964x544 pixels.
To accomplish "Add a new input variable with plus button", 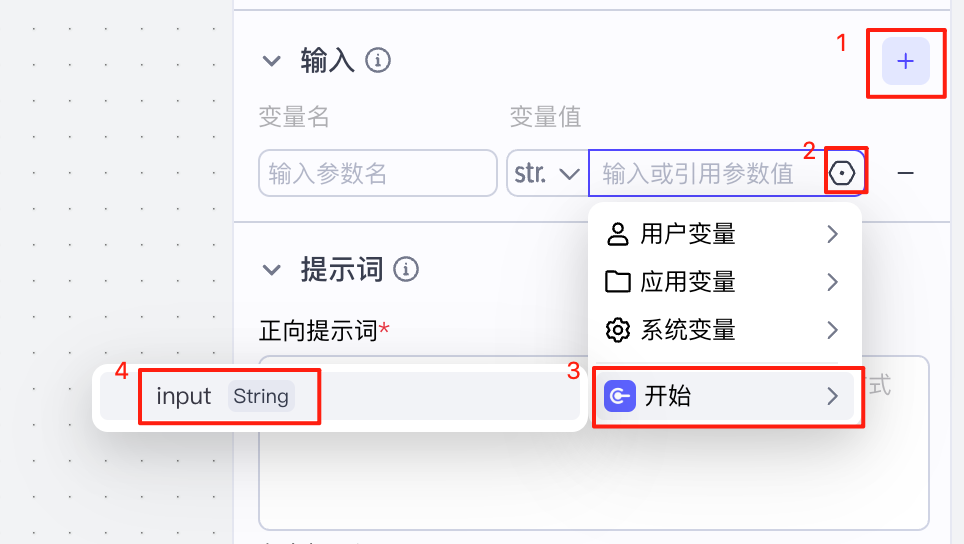I will (x=906, y=61).
